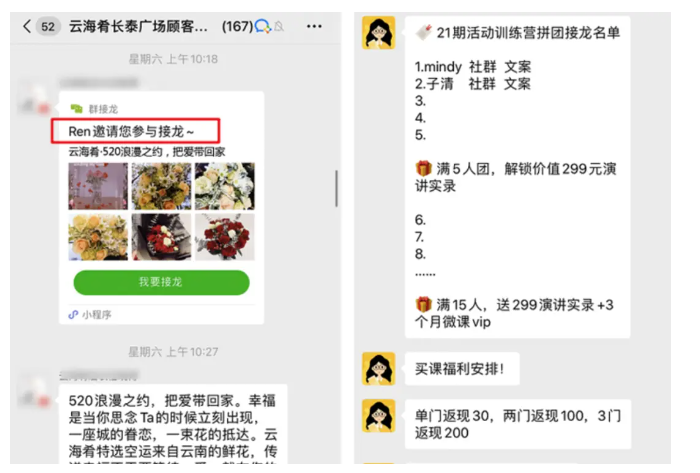The image size is (700, 473).
Task: Tap blurred sender avatar above 群接龙 card
Action: [x=35, y=98]
